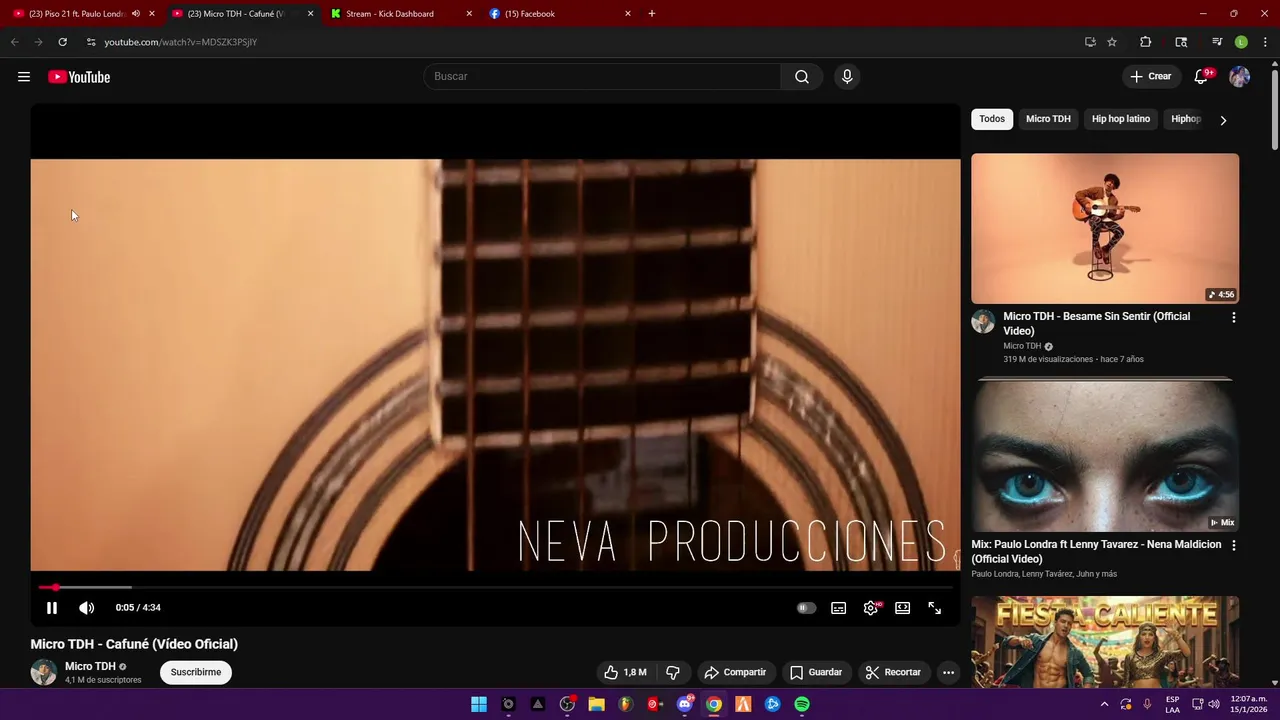The image size is (1280, 720).
Task: Open the Chrome three-dot menu
Action: pyautogui.click(x=1264, y=42)
